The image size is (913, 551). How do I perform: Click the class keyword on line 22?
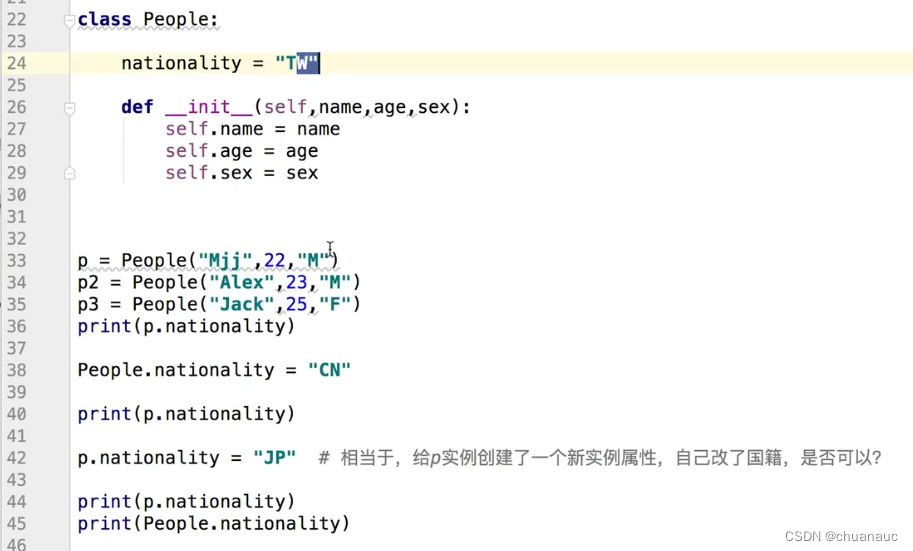105,19
